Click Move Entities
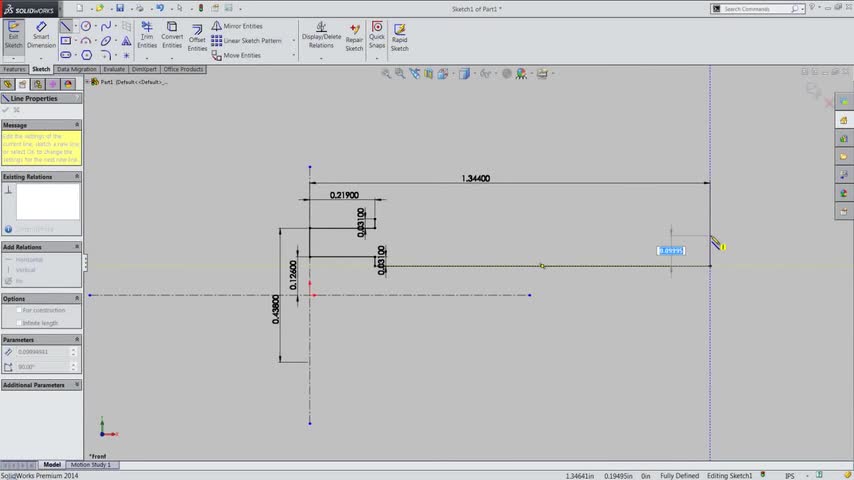Viewport: 854px width, 480px height. coord(236,55)
